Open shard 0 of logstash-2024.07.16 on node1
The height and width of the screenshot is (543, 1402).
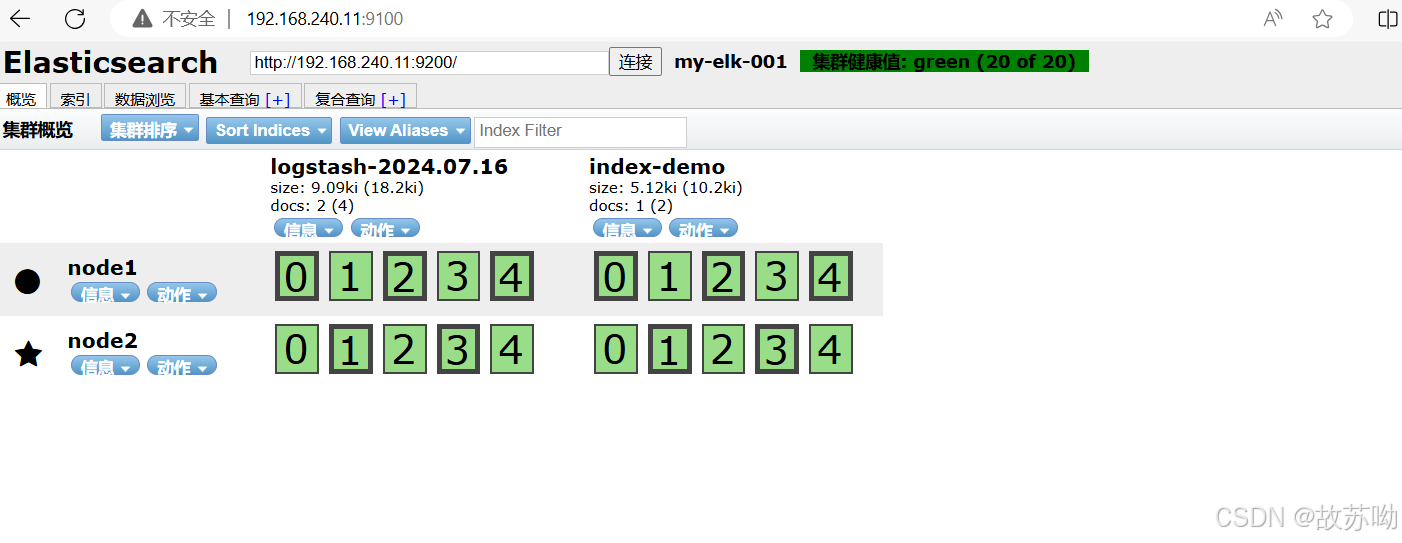(x=296, y=276)
